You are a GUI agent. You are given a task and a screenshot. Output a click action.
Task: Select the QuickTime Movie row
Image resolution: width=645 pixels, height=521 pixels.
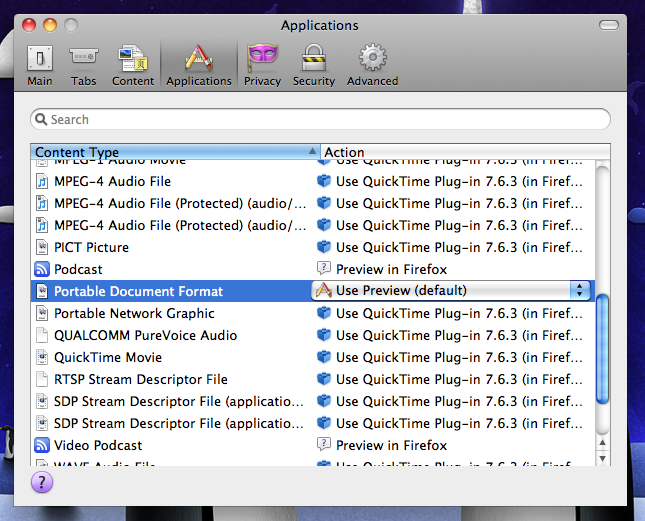(313, 357)
